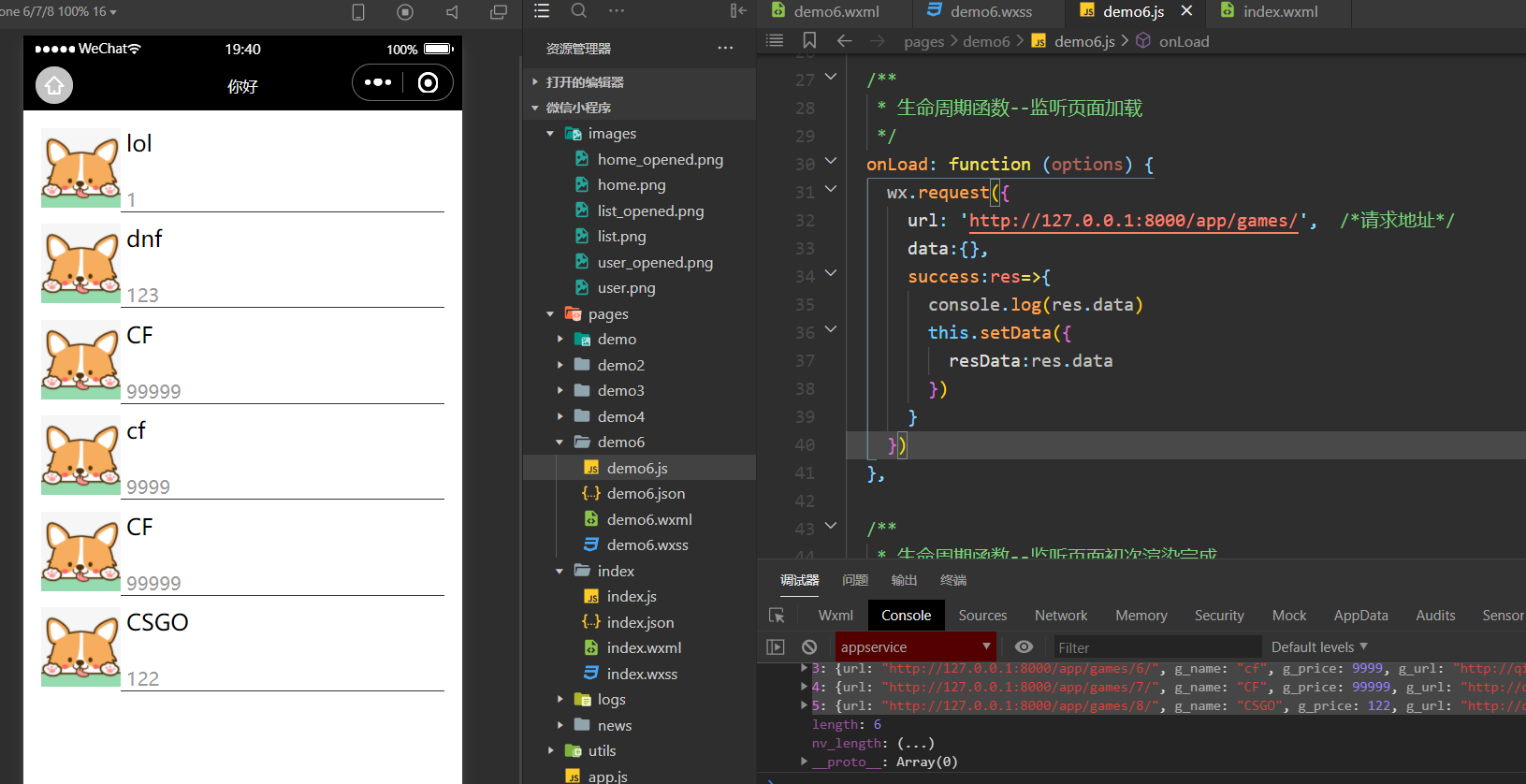Click the rotate device icon in simulator toolbar
This screenshot has height=784, width=1526.
tap(357, 12)
